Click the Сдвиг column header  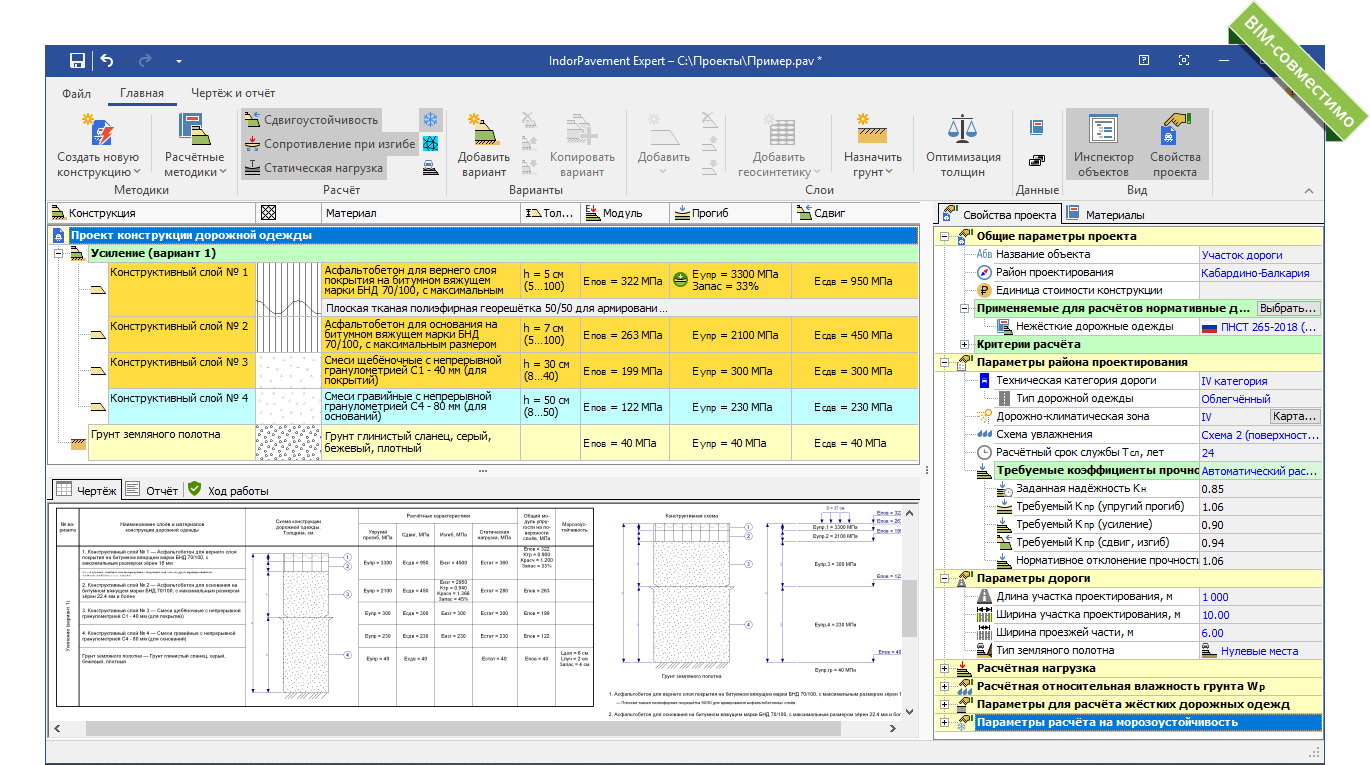[856, 213]
